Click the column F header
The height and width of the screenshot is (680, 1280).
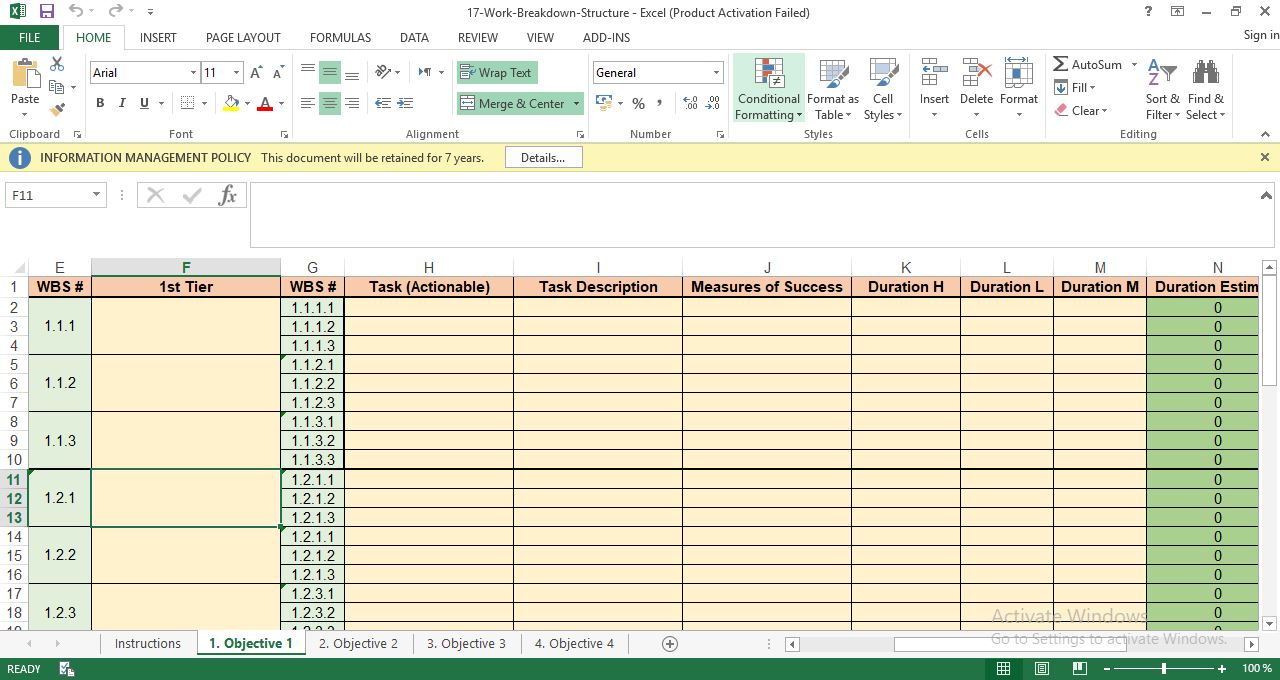186,267
